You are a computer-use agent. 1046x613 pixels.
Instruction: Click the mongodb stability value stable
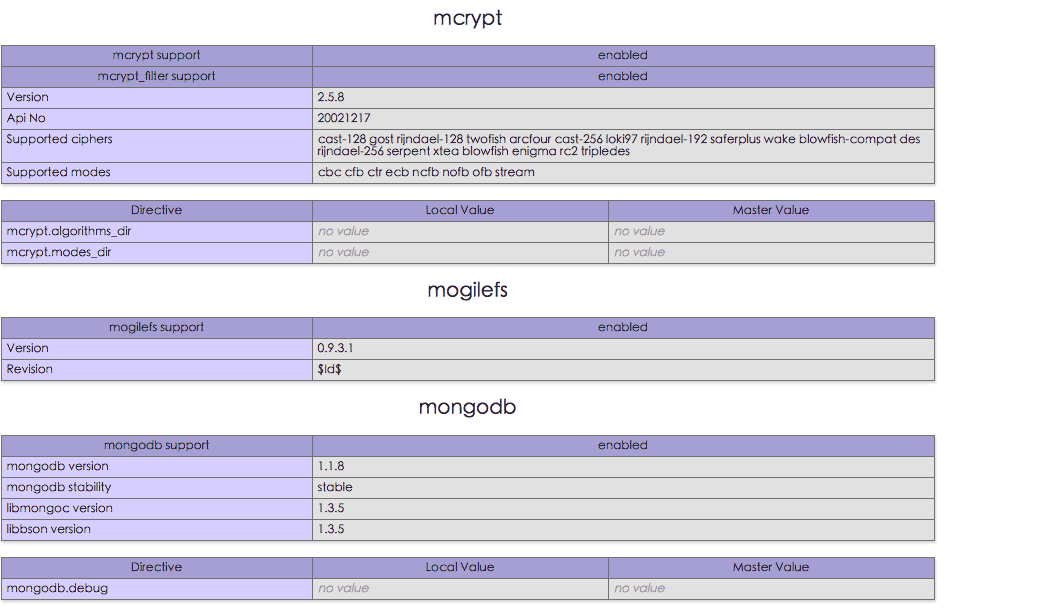tap(335, 487)
